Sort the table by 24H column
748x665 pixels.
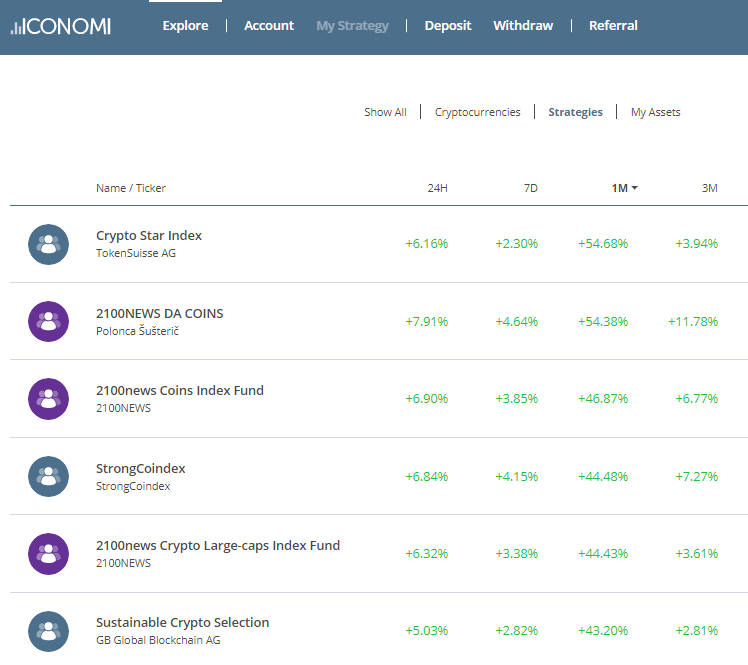437,188
